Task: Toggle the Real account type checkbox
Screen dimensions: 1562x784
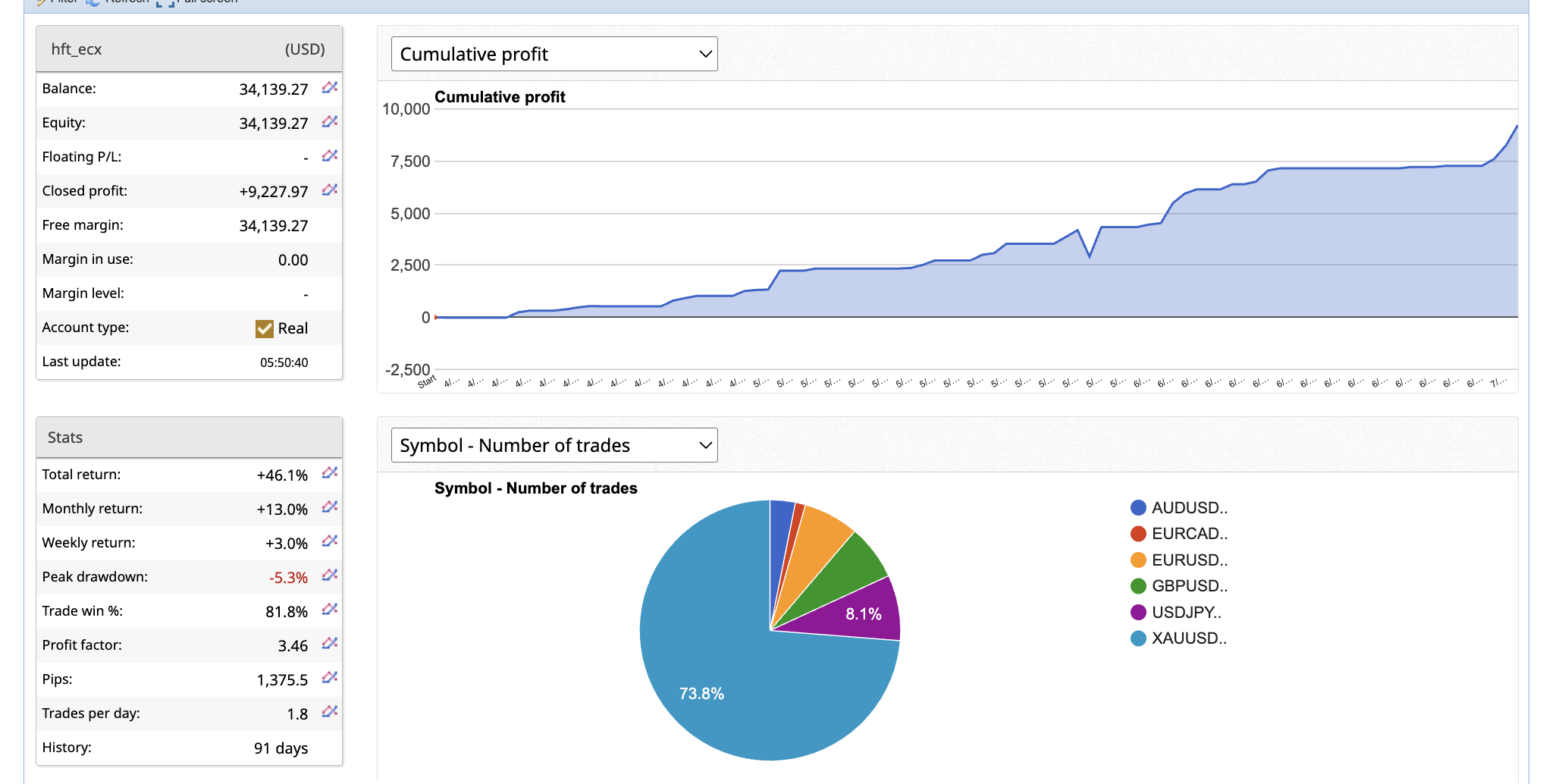Action: click(x=265, y=328)
